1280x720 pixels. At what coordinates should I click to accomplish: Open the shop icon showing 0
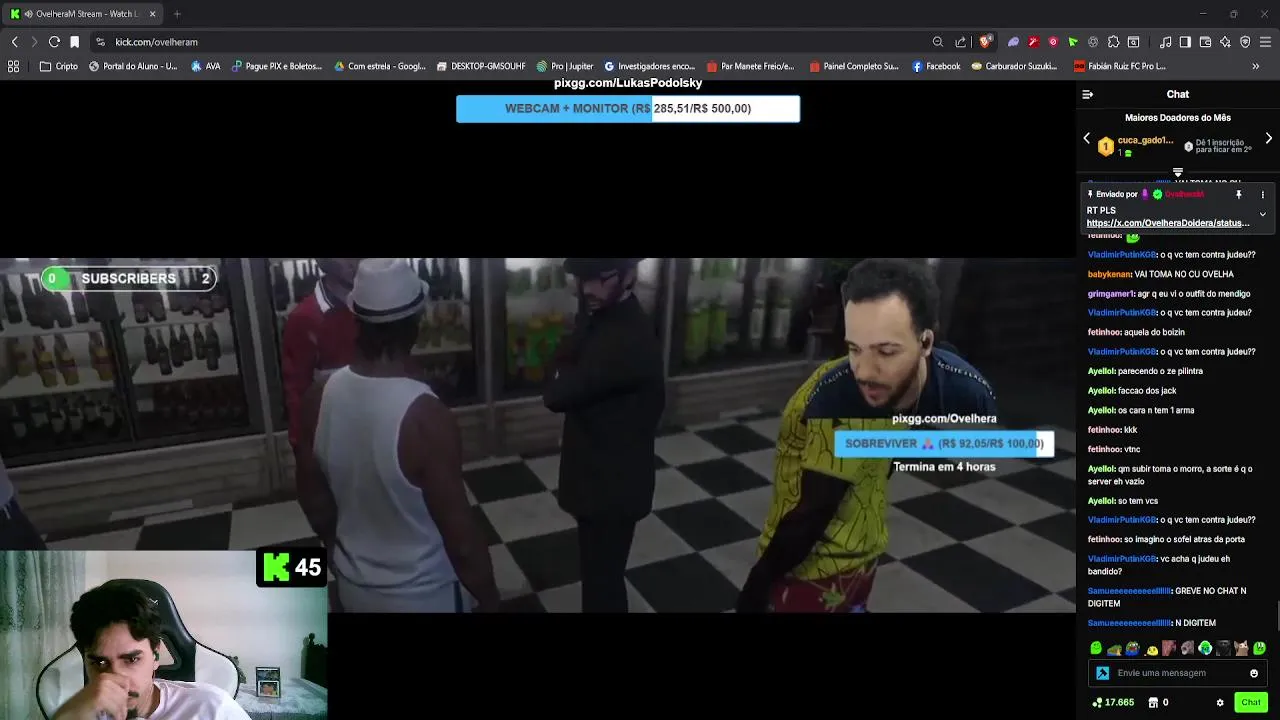pos(1158,703)
